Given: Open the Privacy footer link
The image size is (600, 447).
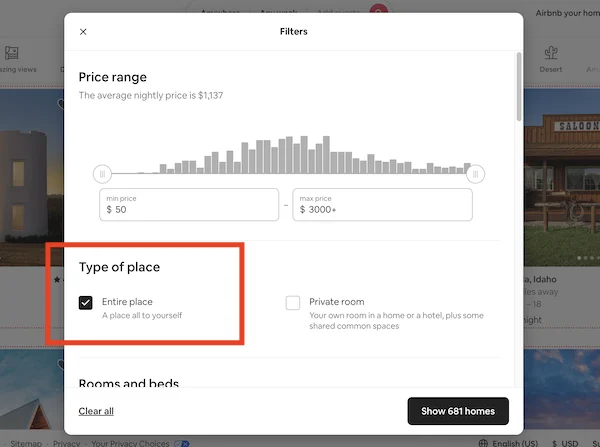Looking at the screenshot, I should point(67,443).
